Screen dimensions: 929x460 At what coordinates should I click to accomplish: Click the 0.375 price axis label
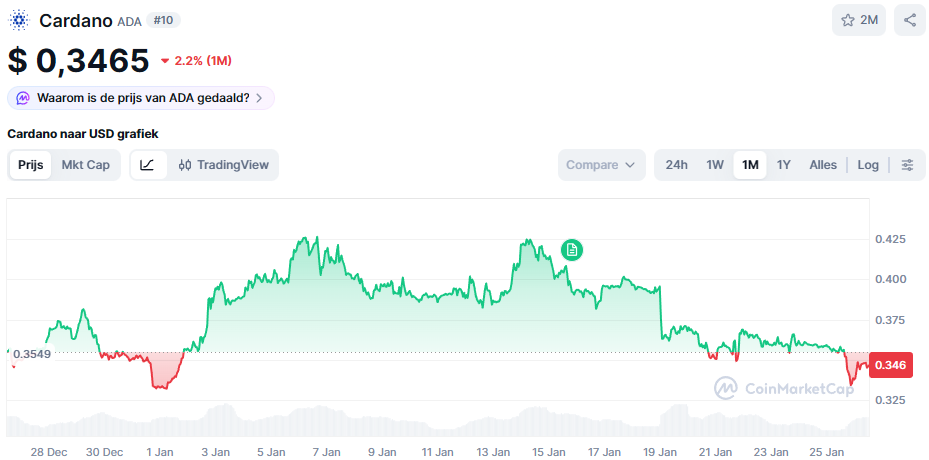[x=890, y=320]
